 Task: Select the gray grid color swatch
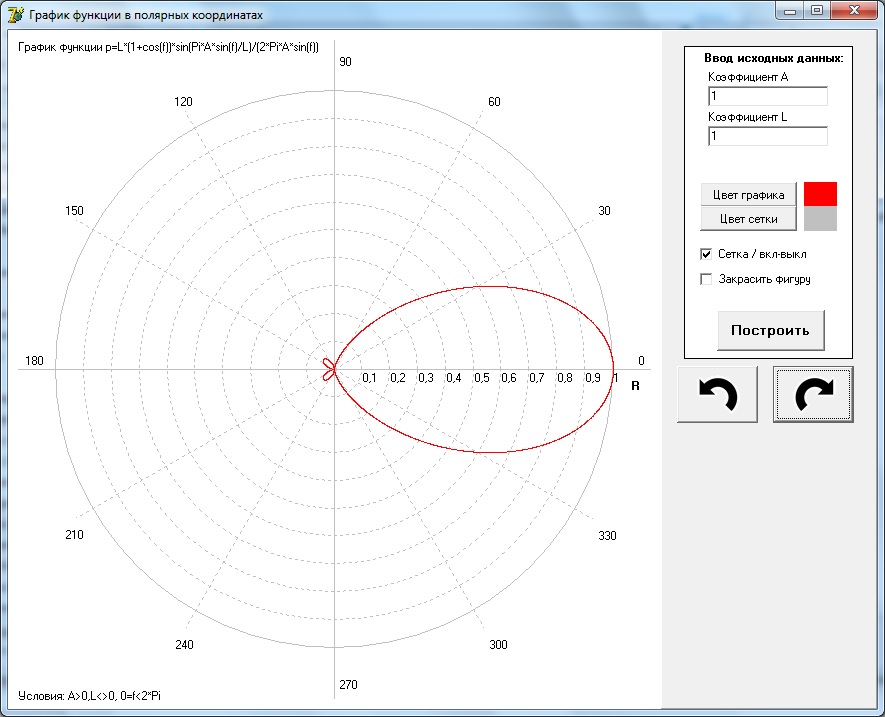[820, 218]
